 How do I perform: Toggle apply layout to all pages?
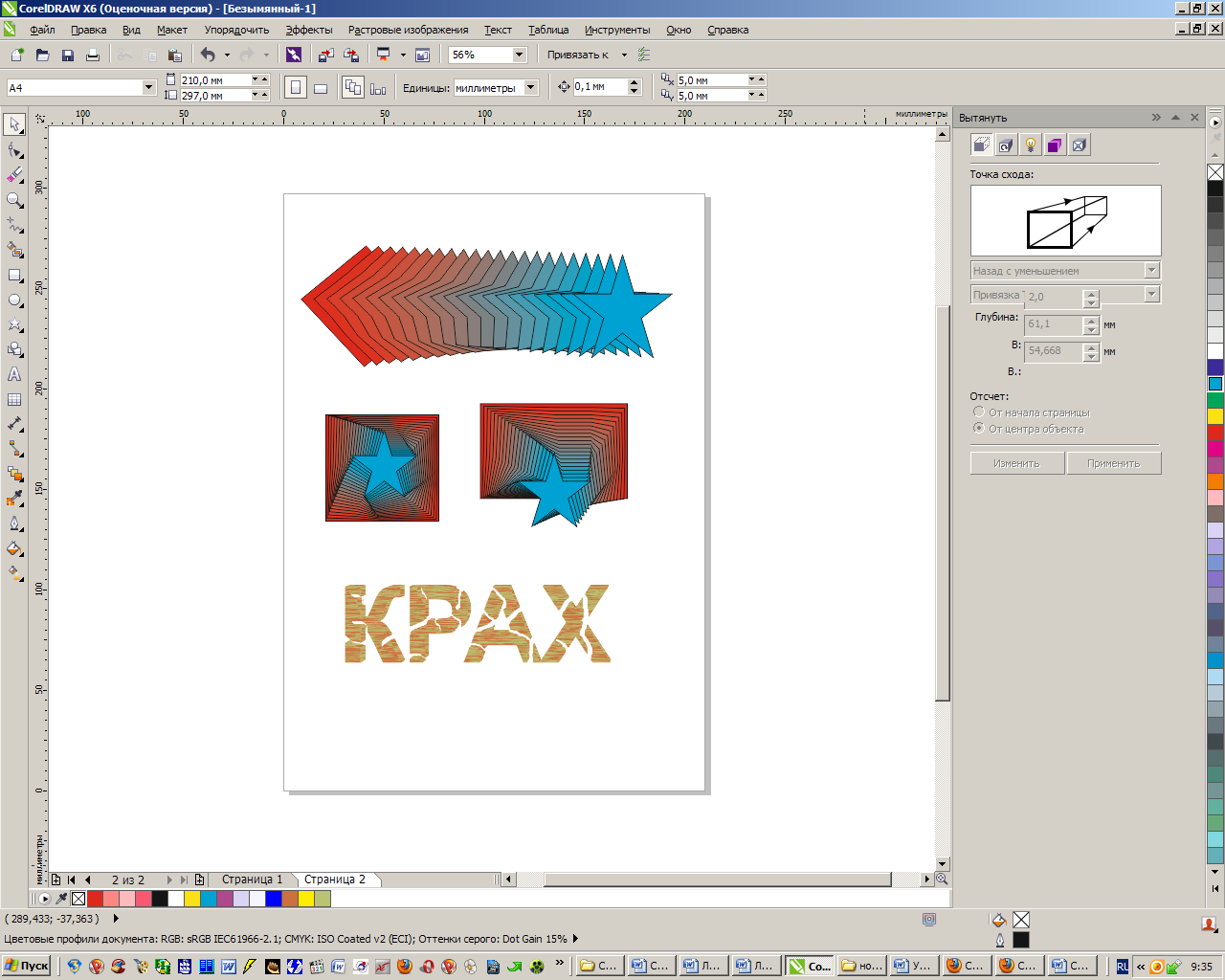[x=353, y=87]
